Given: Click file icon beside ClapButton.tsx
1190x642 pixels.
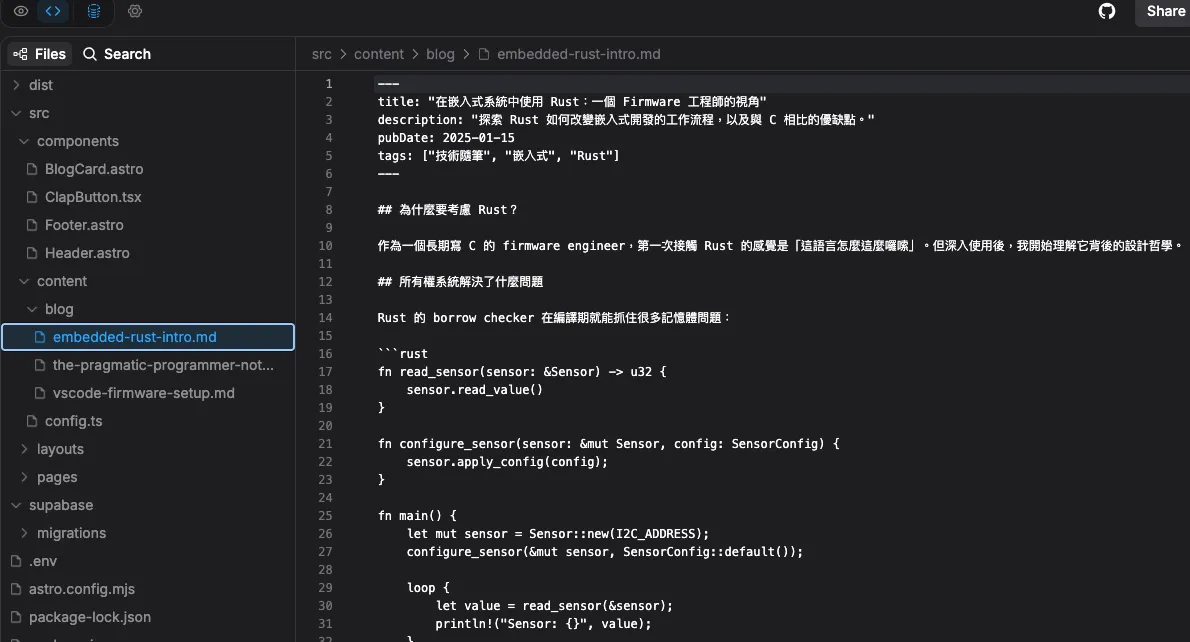Looking at the screenshot, I should point(32,197).
